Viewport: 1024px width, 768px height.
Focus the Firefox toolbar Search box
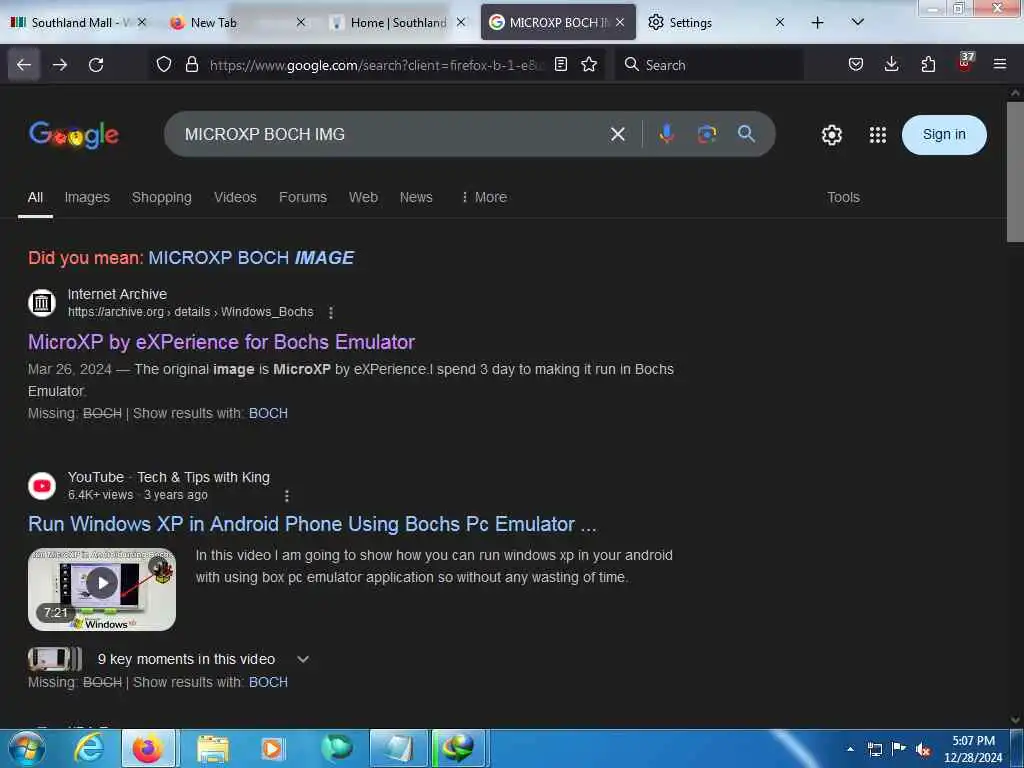[709, 65]
